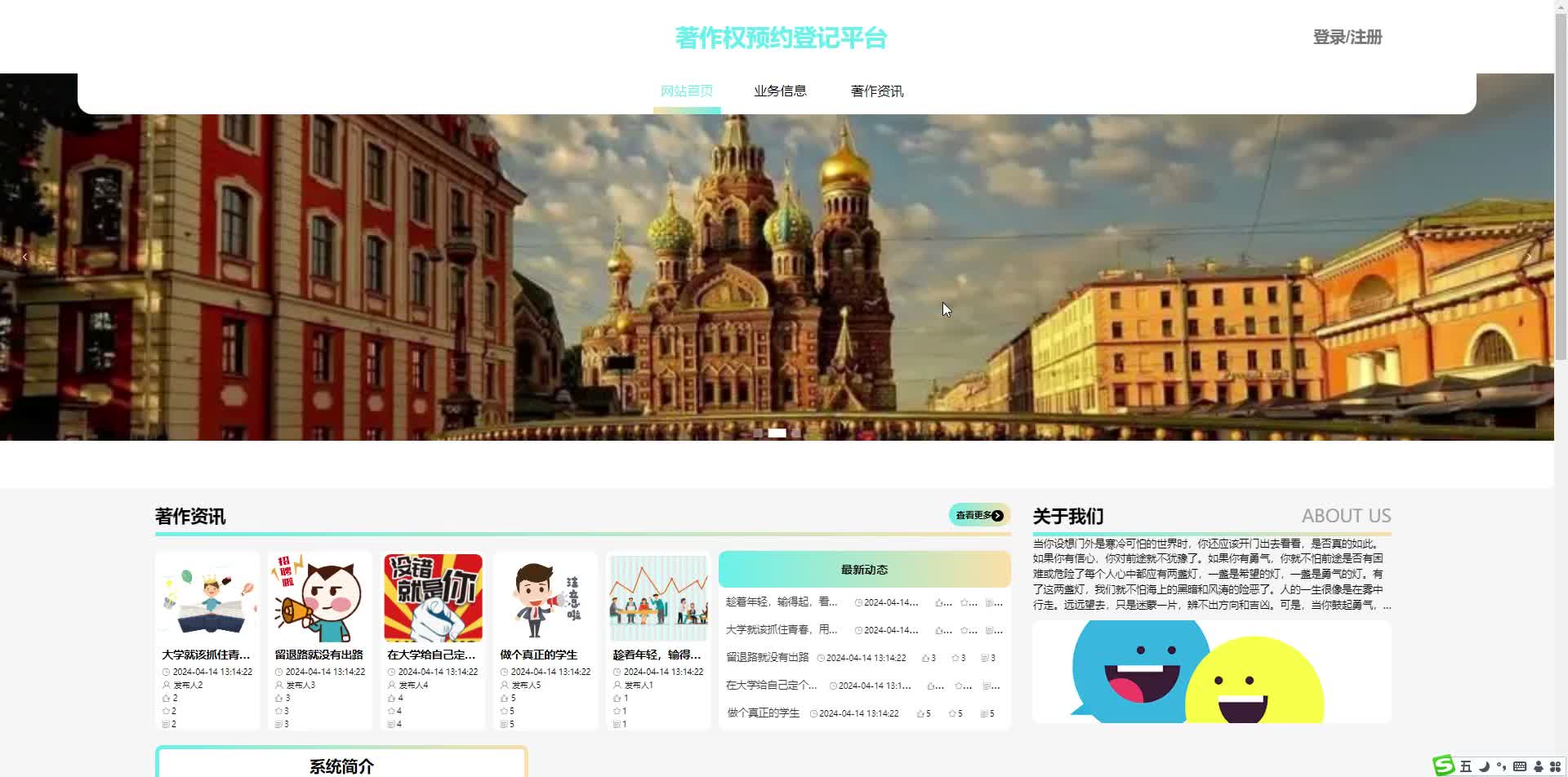
Task: Open card title 留退路就没有出路
Action: click(319, 655)
